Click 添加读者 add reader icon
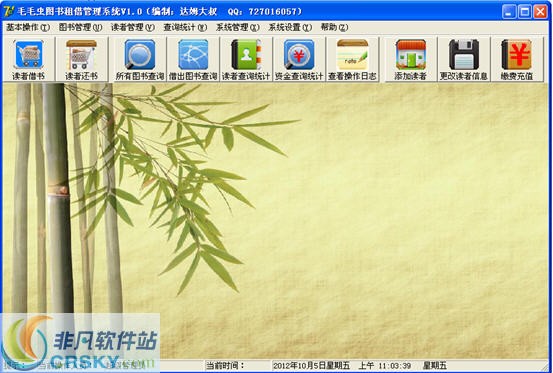The image size is (553, 373). tap(411, 59)
